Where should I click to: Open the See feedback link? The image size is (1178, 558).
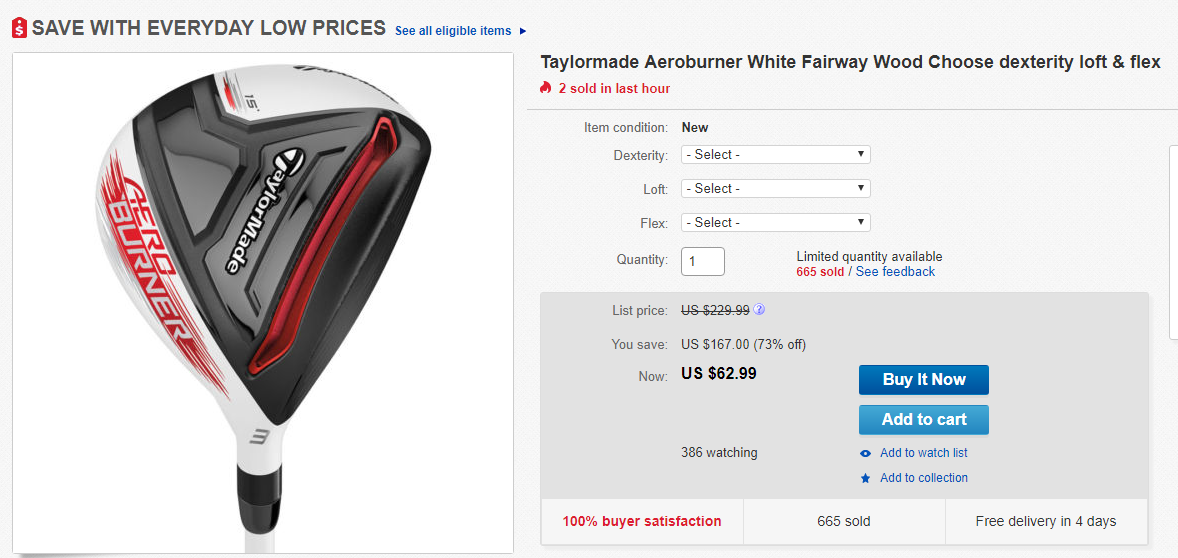[895, 272]
